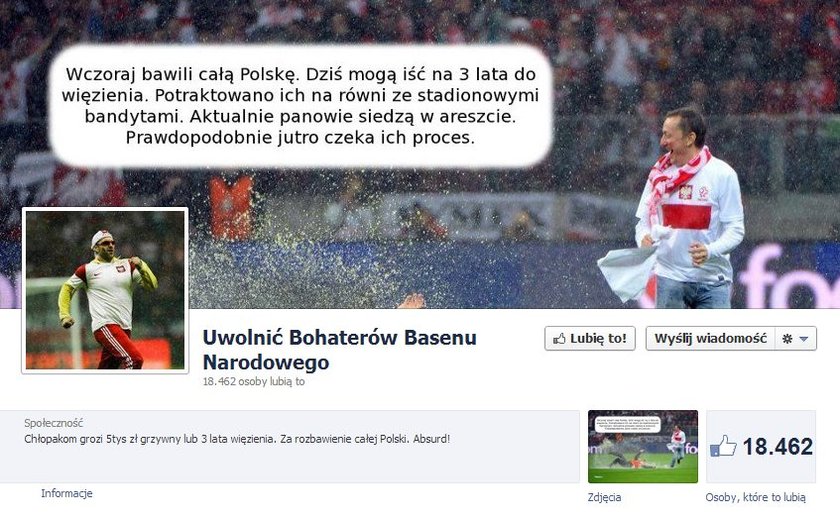
Task: Click page title Uwolnić Bohaterów Basenu Narodowego
Action: click(339, 350)
